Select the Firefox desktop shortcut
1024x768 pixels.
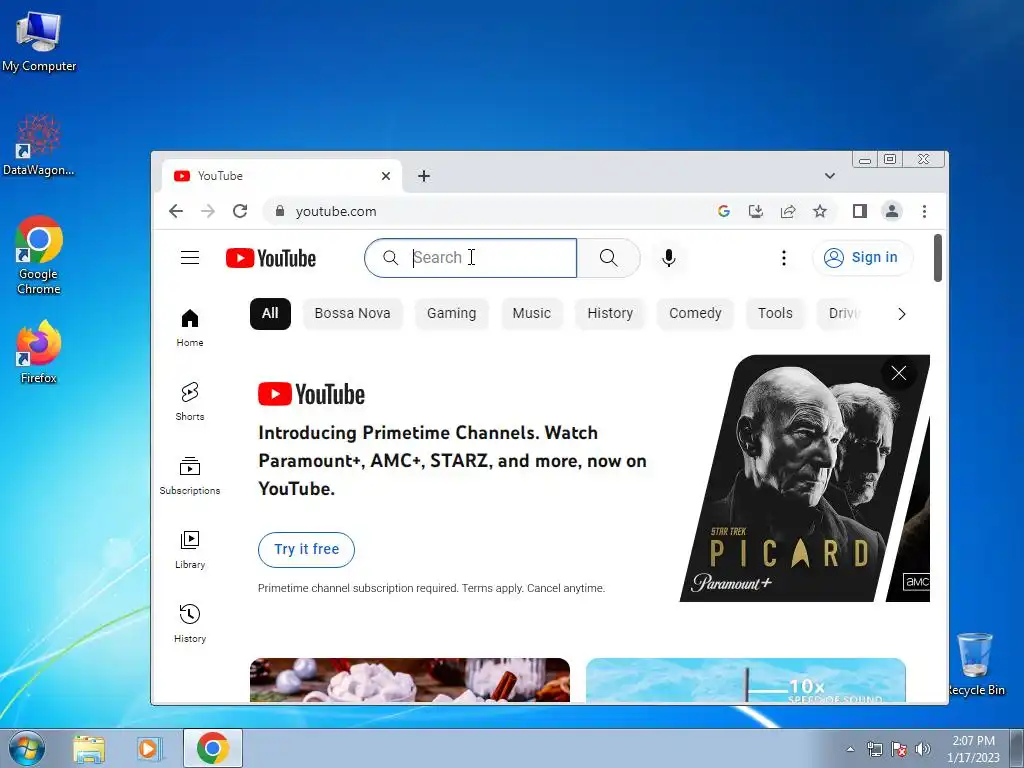39,352
